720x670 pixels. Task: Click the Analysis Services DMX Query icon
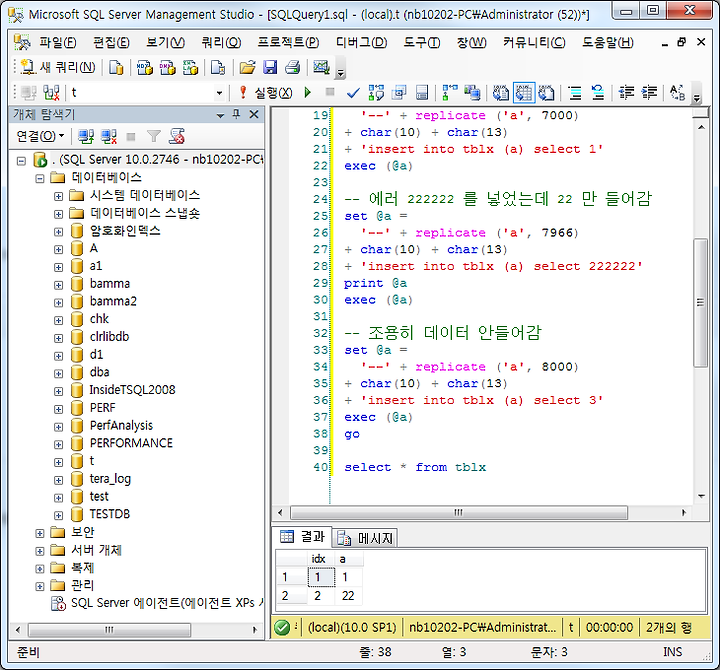coord(168,68)
